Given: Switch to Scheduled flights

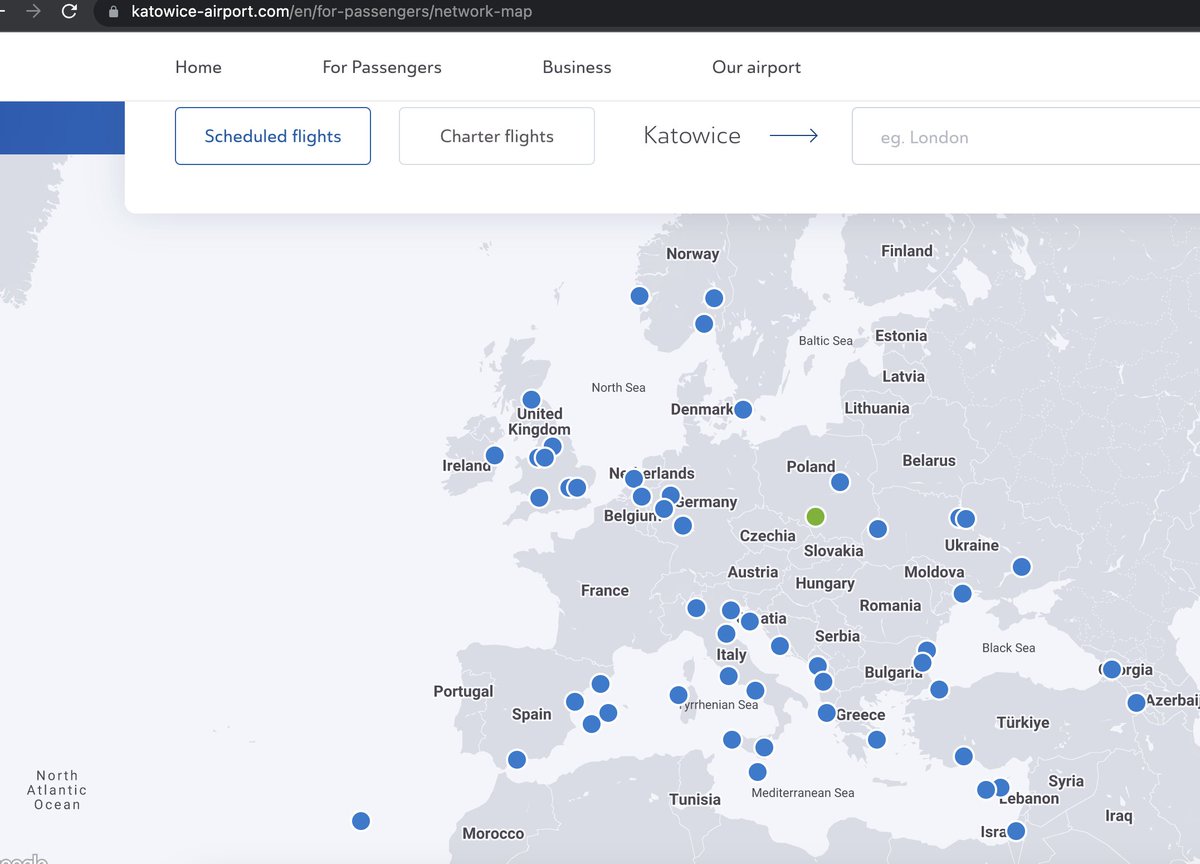Looking at the screenshot, I should (x=273, y=136).
